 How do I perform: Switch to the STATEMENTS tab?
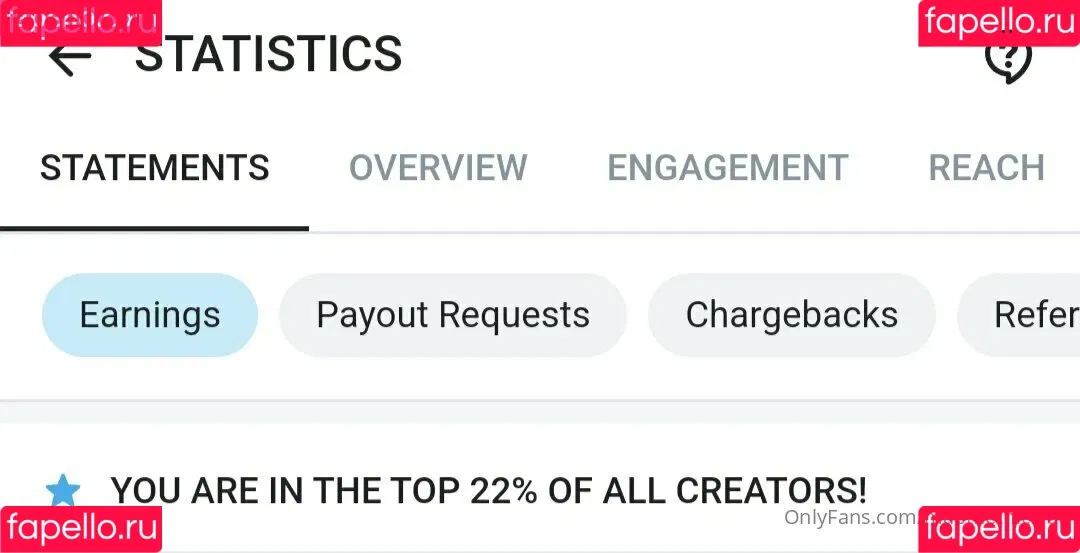click(154, 167)
